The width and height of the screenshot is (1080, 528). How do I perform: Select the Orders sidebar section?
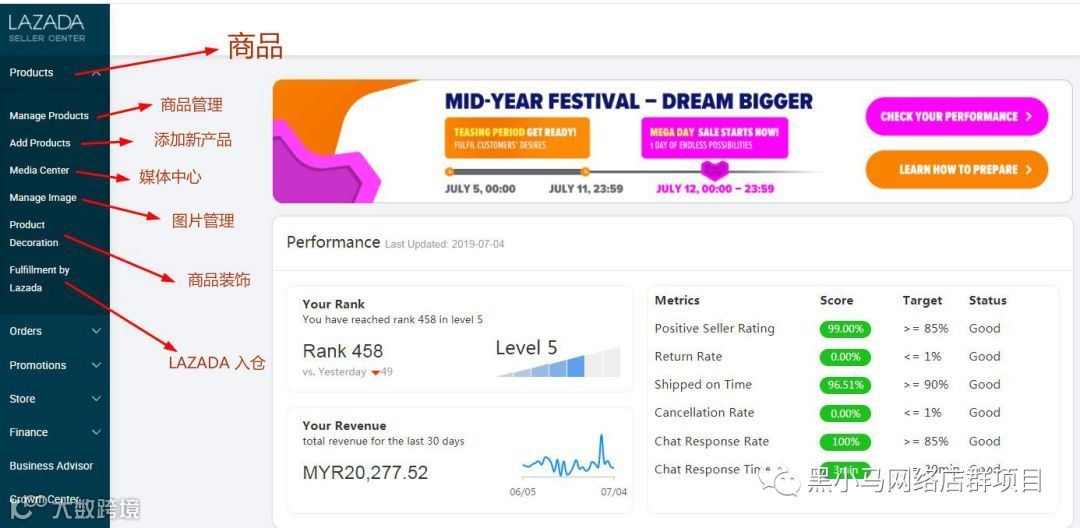click(x=25, y=331)
